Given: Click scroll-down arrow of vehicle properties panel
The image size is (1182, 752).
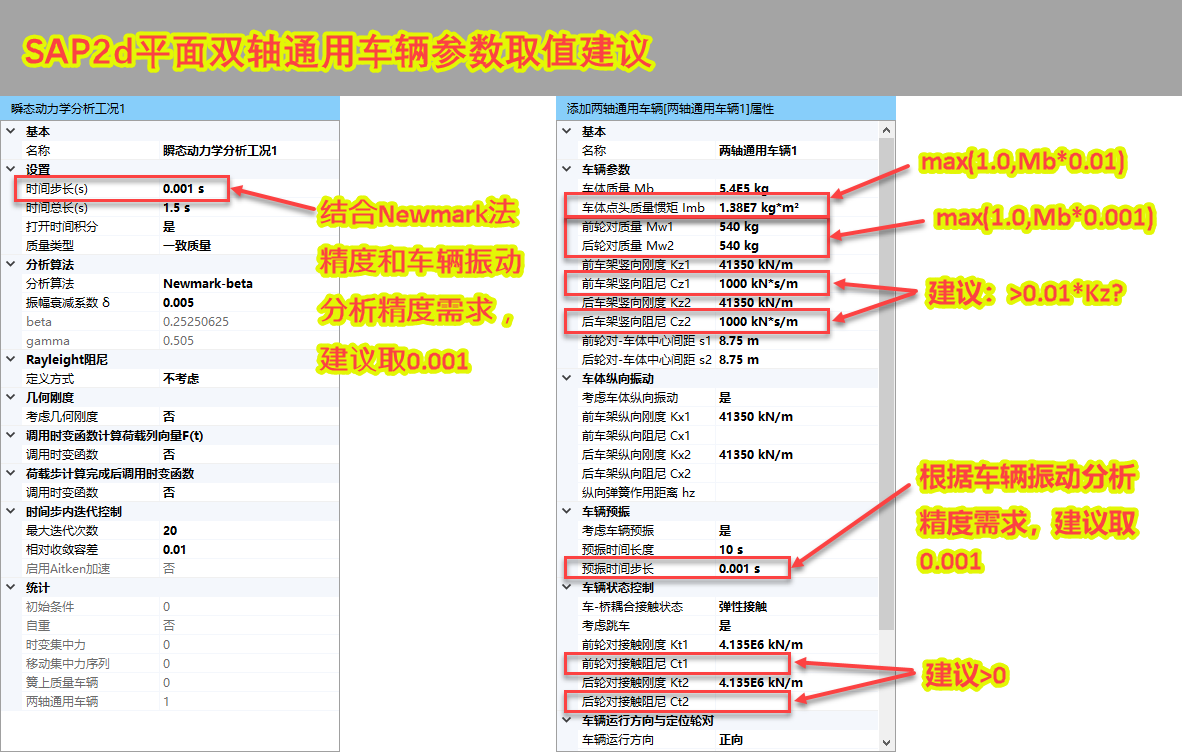Looking at the screenshot, I should 886,743.
